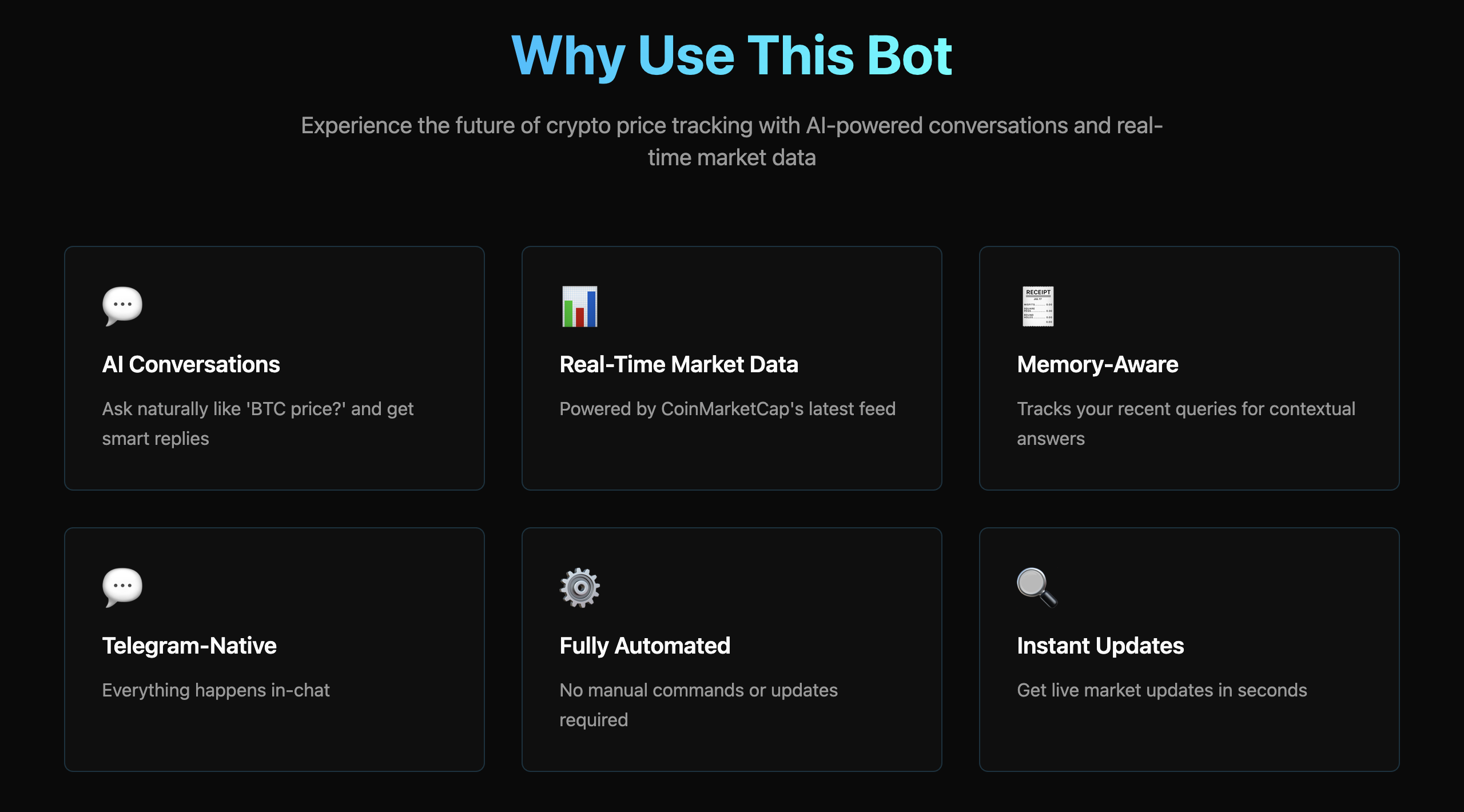
Task: Click the gear icon above Fully Automated
Action: tap(580, 588)
